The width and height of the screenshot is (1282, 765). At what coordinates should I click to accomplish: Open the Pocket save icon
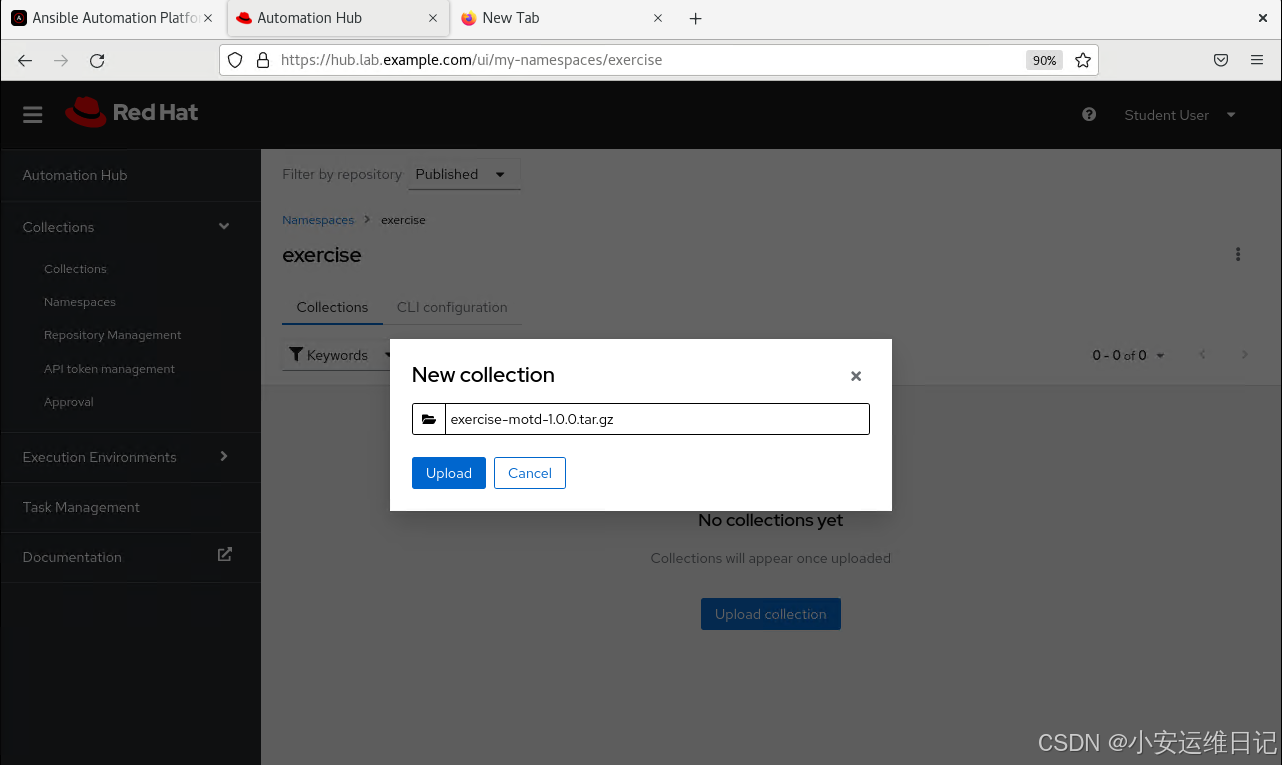[1221, 60]
